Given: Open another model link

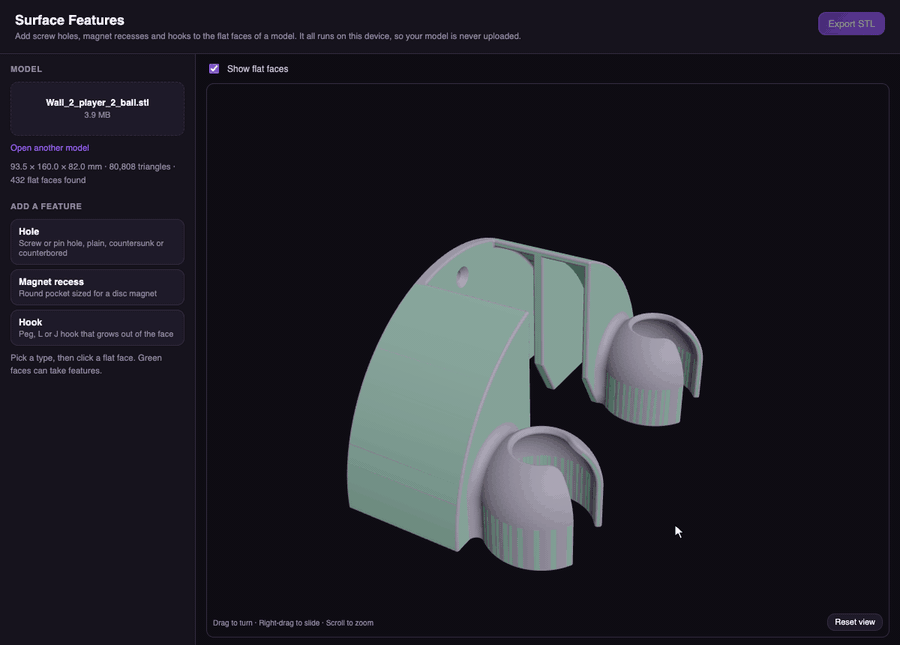Looking at the screenshot, I should pyautogui.click(x=49, y=147).
